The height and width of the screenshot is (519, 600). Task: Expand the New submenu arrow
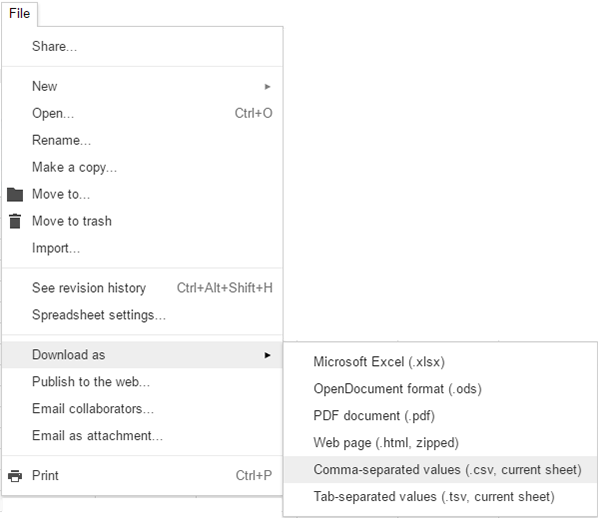click(267, 87)
